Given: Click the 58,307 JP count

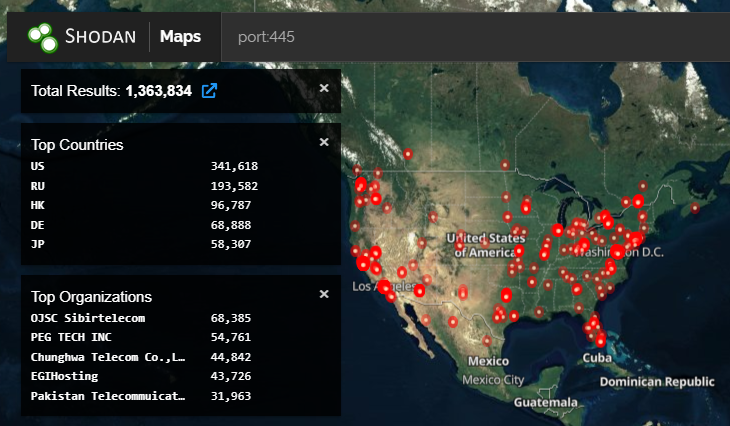Looking at the screenshot, I should (x=231, y=244).
